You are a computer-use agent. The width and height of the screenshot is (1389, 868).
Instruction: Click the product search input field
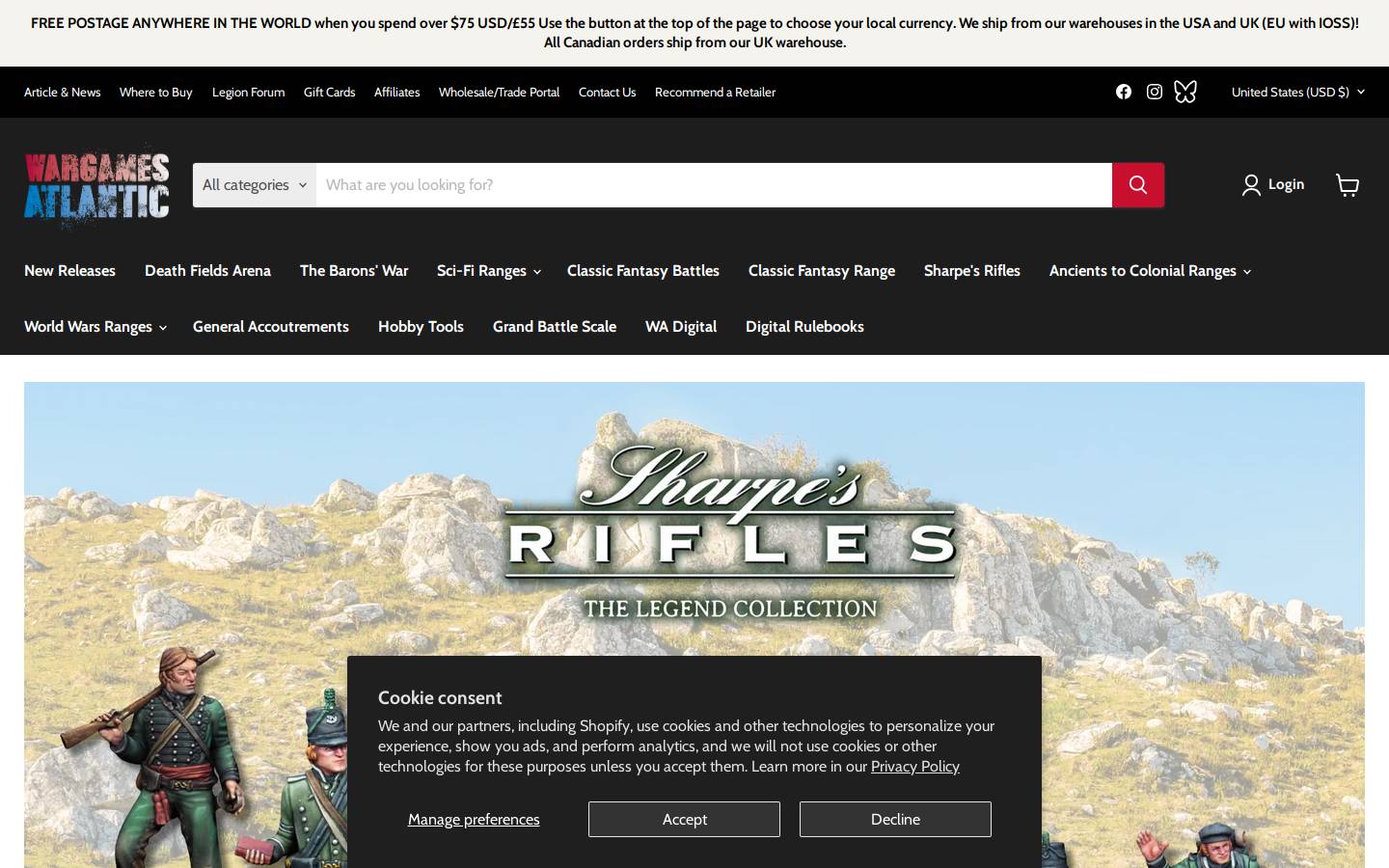tap(714, 185)
